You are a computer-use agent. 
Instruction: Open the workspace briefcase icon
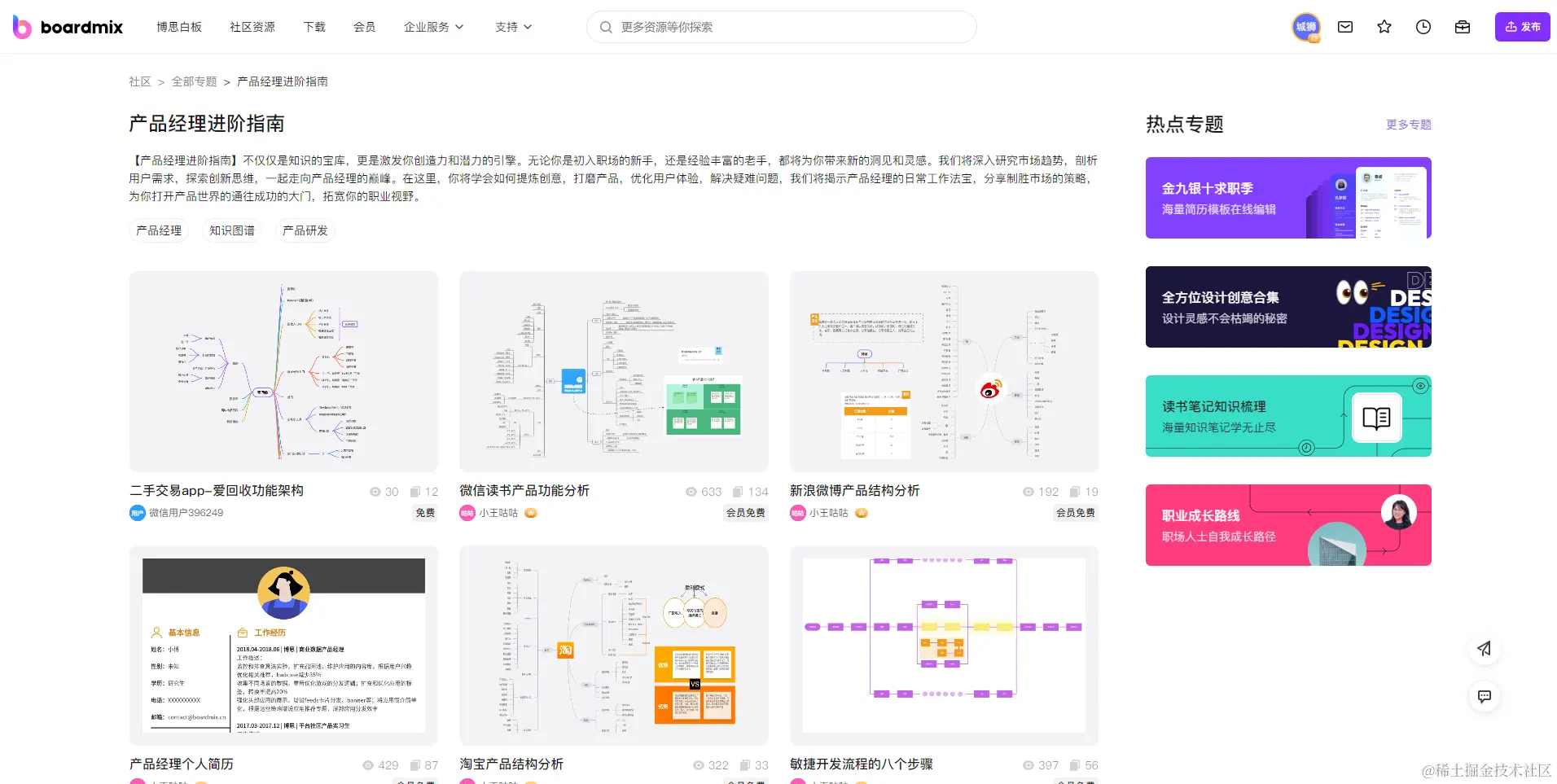coord(1462,27)
